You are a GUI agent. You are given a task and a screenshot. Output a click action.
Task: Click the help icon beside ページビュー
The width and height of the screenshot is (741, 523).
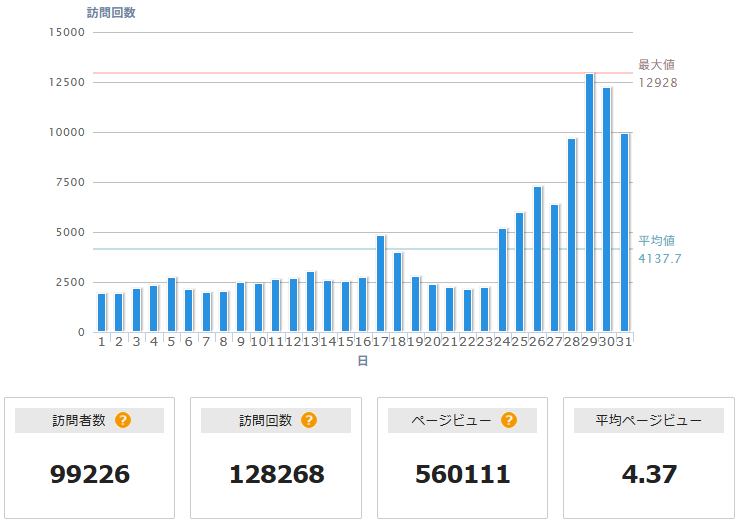pyautogui.click(x=508, y=420)
